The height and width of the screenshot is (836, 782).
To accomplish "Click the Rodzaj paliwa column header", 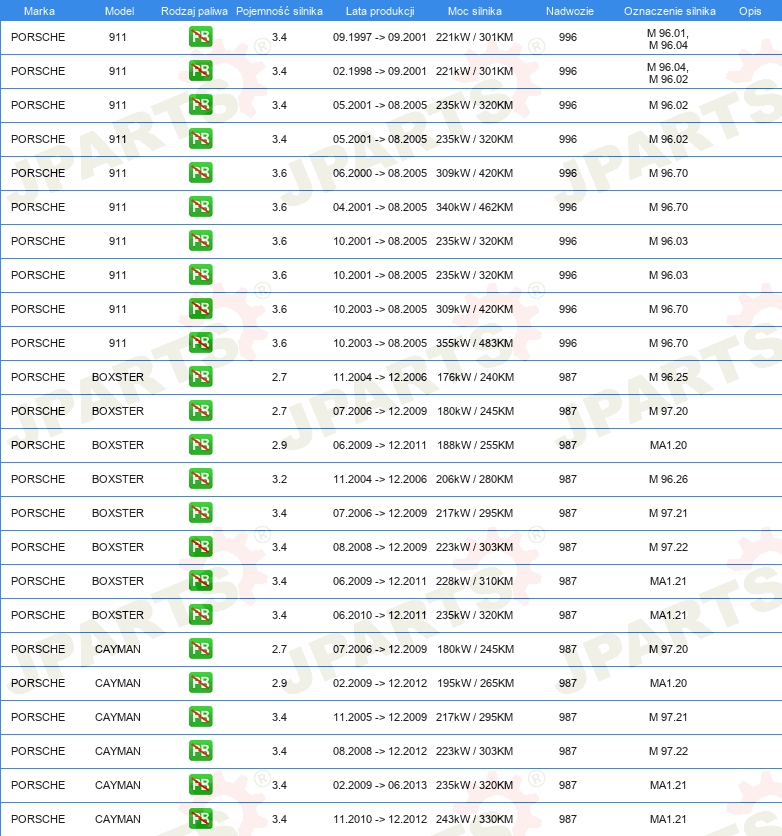I will (x=194, y=11).
